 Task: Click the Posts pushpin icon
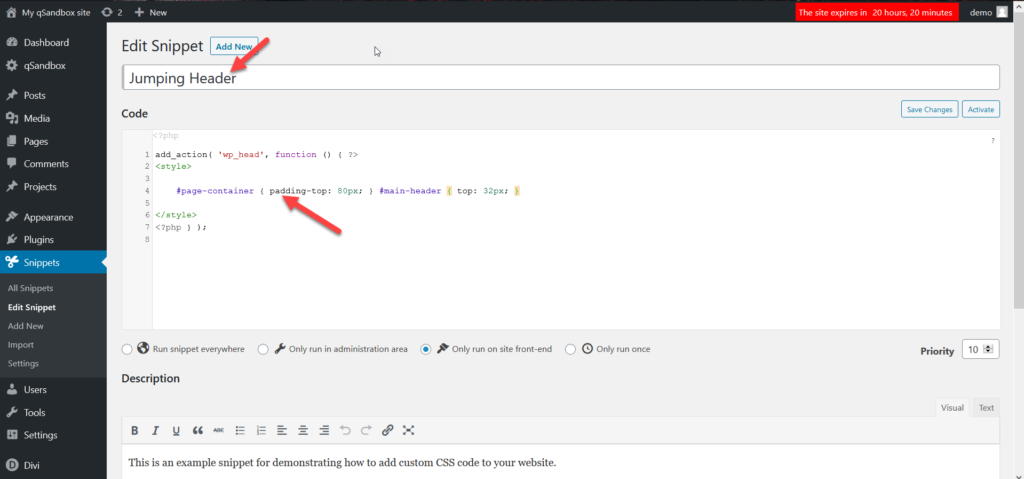coord(12,95)
